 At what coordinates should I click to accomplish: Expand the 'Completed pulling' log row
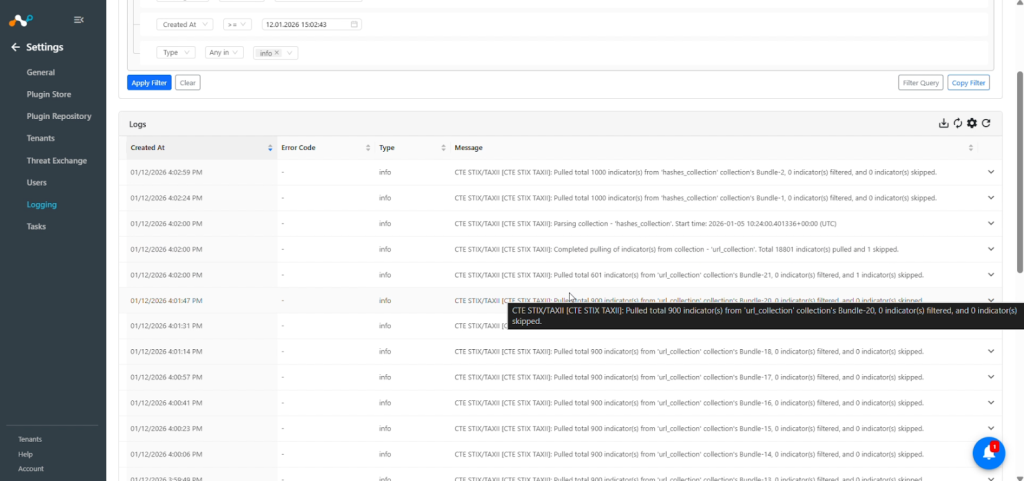[991, 249]
